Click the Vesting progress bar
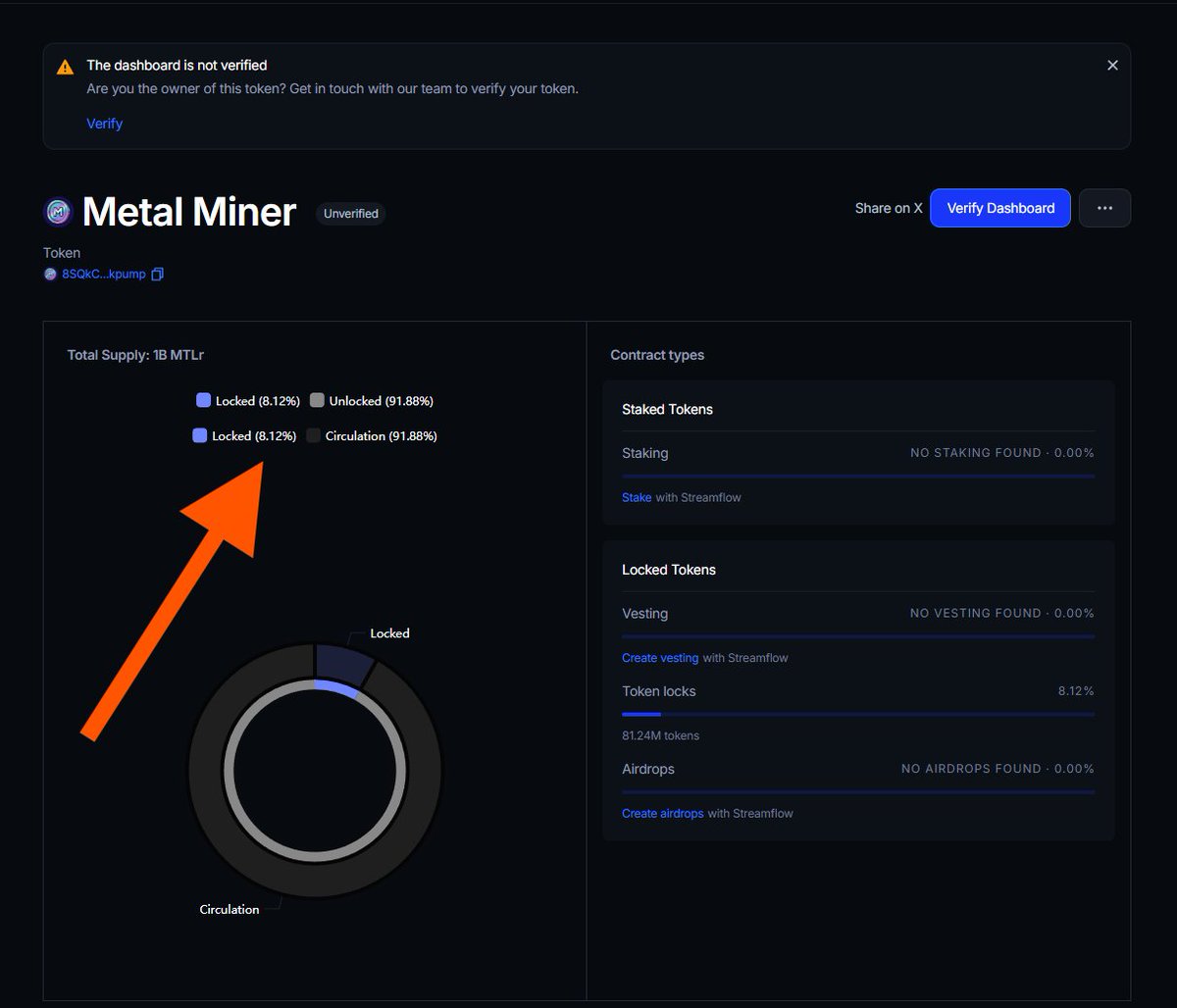The image size is (1177, 1008). (858, 637)
